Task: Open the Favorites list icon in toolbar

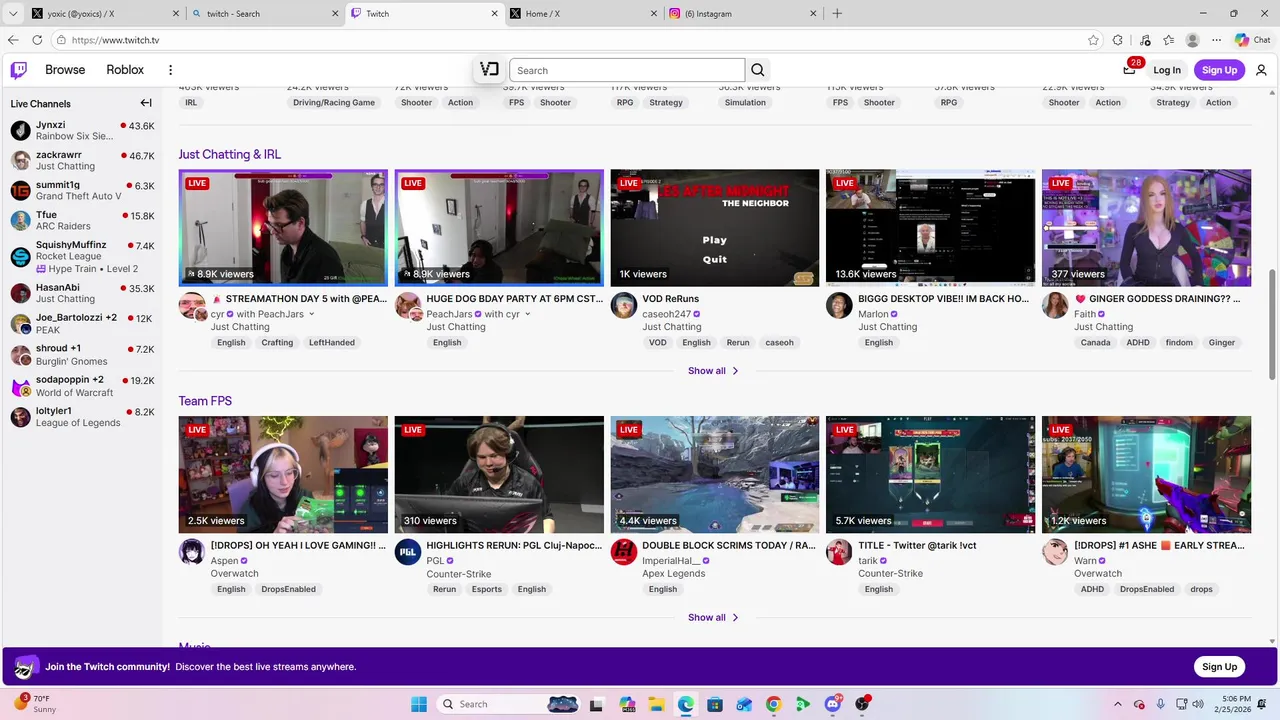Action: point(1168,40)
